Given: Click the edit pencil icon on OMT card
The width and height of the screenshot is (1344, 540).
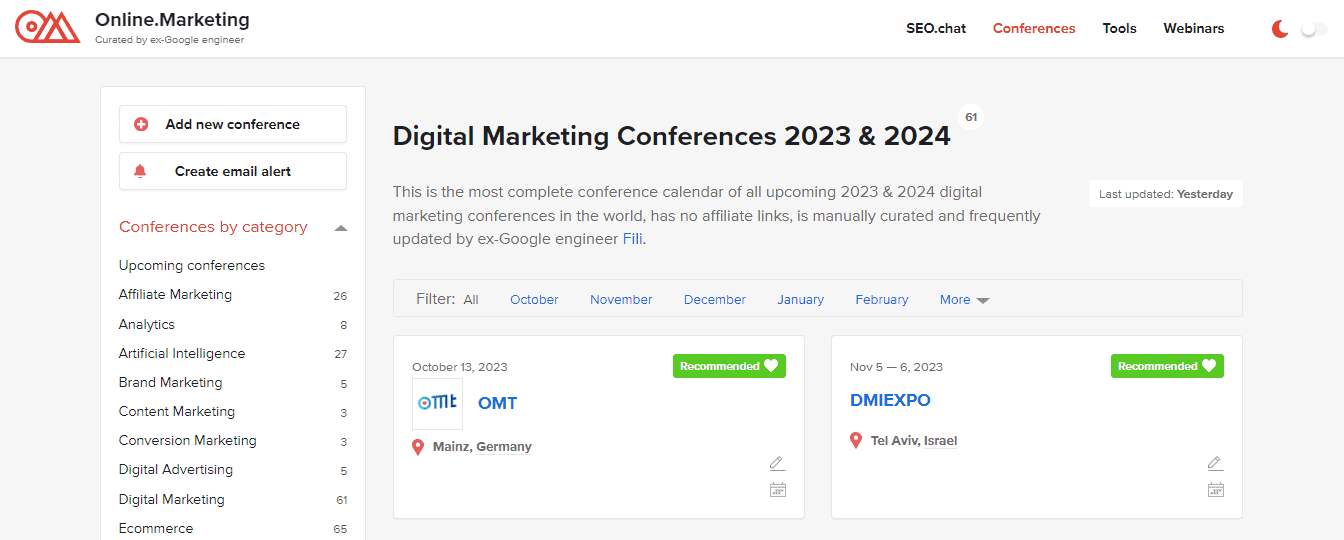Looking at the screenshot, I should coord(777,463).
